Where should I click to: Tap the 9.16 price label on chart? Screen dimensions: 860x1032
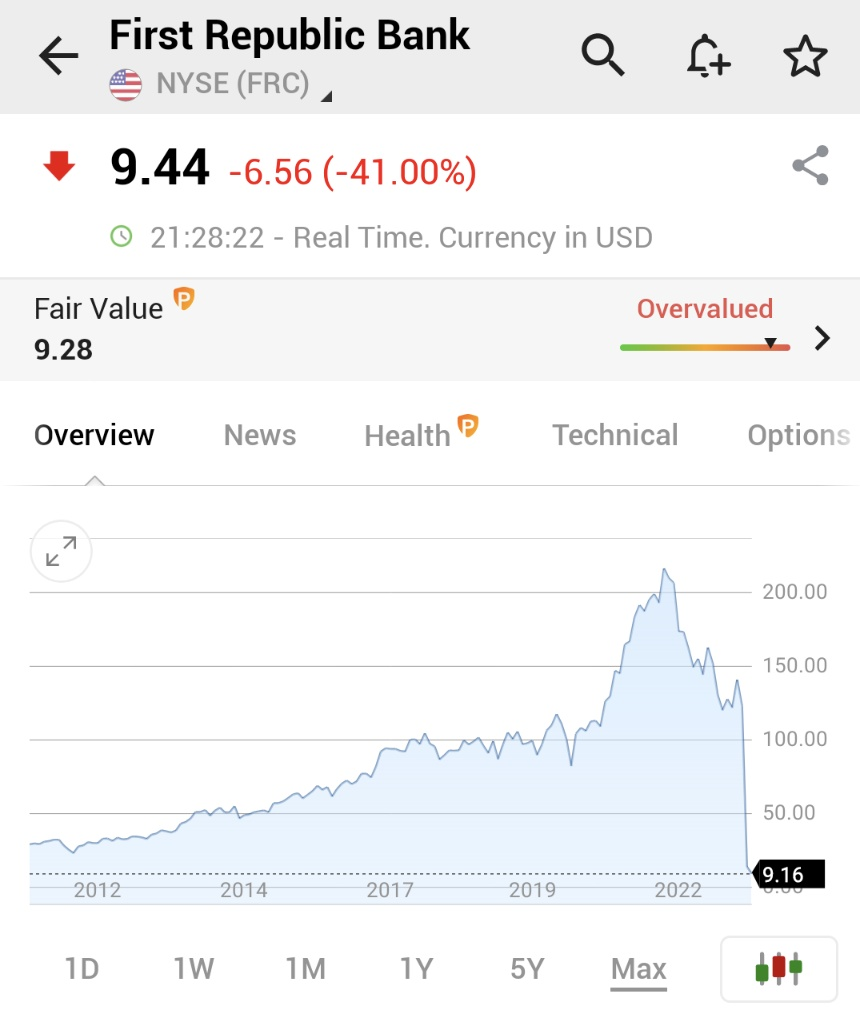point(787,875)
